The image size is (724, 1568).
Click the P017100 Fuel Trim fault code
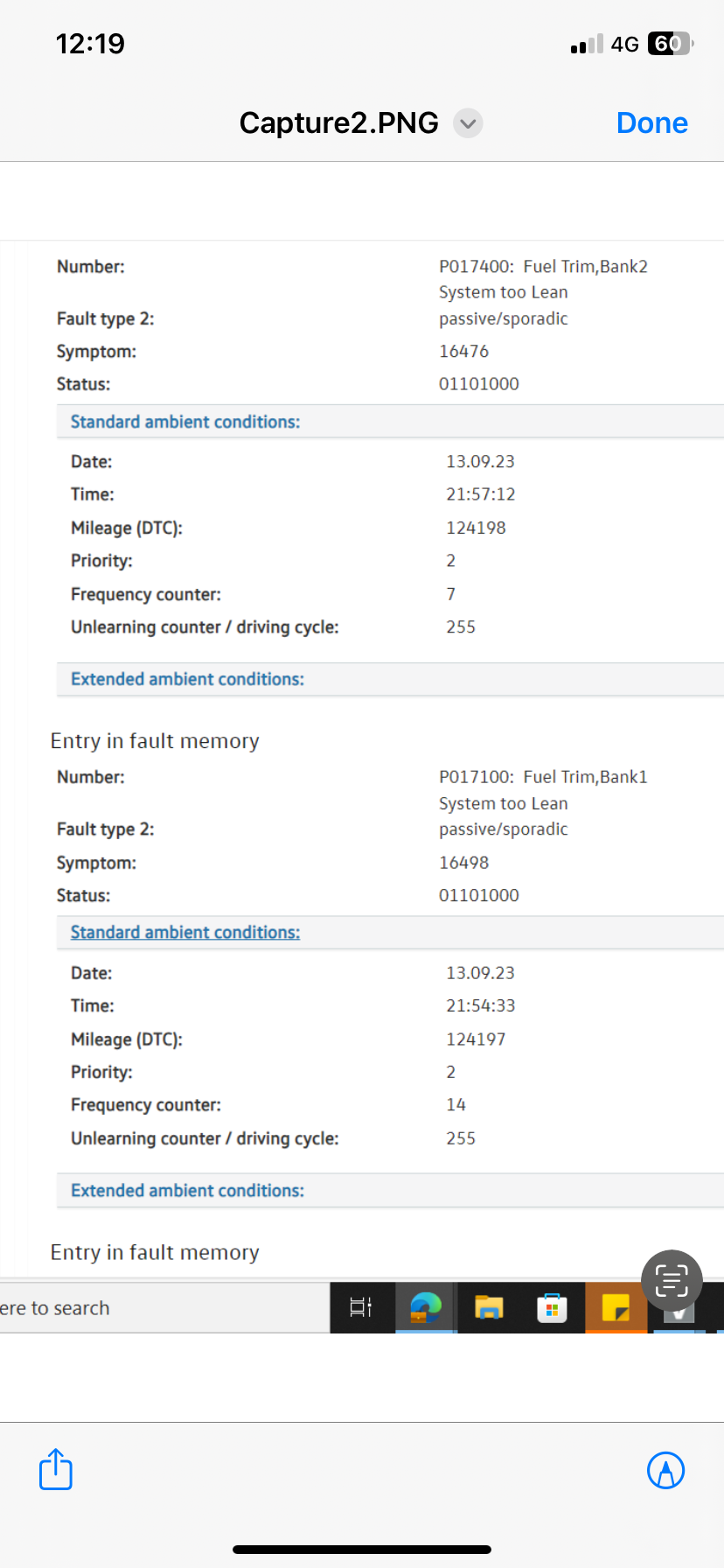542,777
